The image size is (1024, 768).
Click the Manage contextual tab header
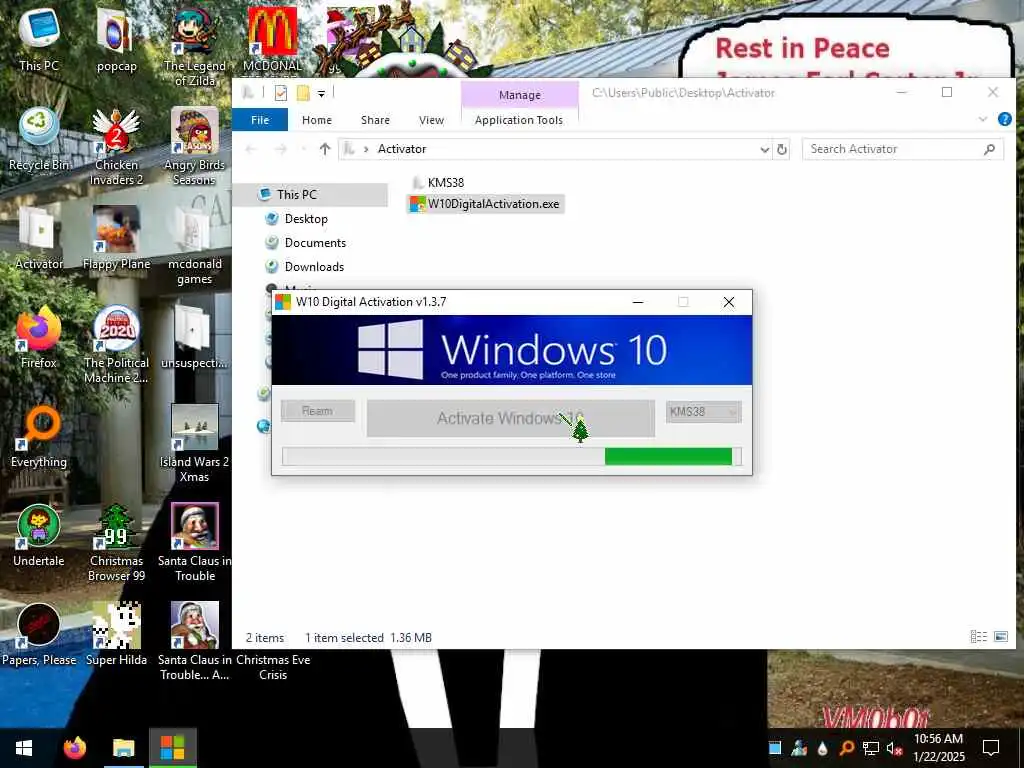coord(520,95)
